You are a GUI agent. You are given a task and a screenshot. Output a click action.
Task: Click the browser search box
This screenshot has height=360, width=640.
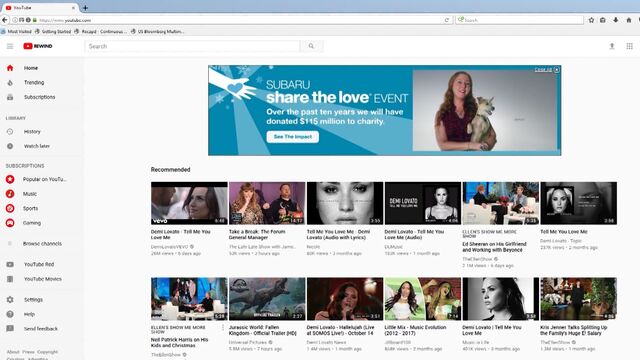(x=520, y=20)
